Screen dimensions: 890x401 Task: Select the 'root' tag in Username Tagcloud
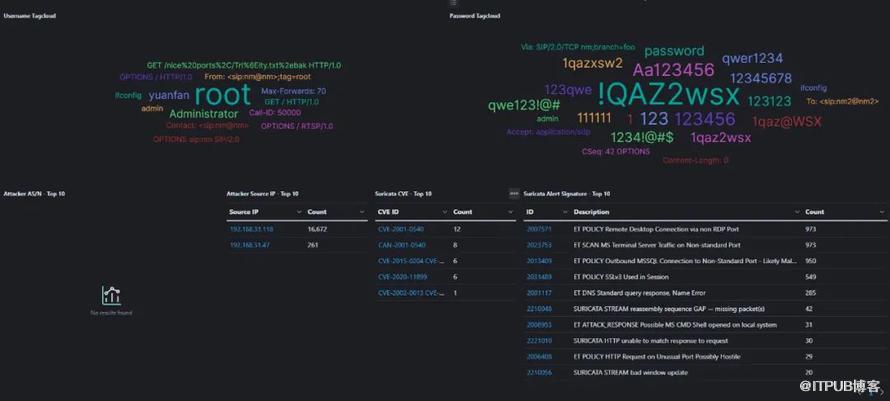222,95
